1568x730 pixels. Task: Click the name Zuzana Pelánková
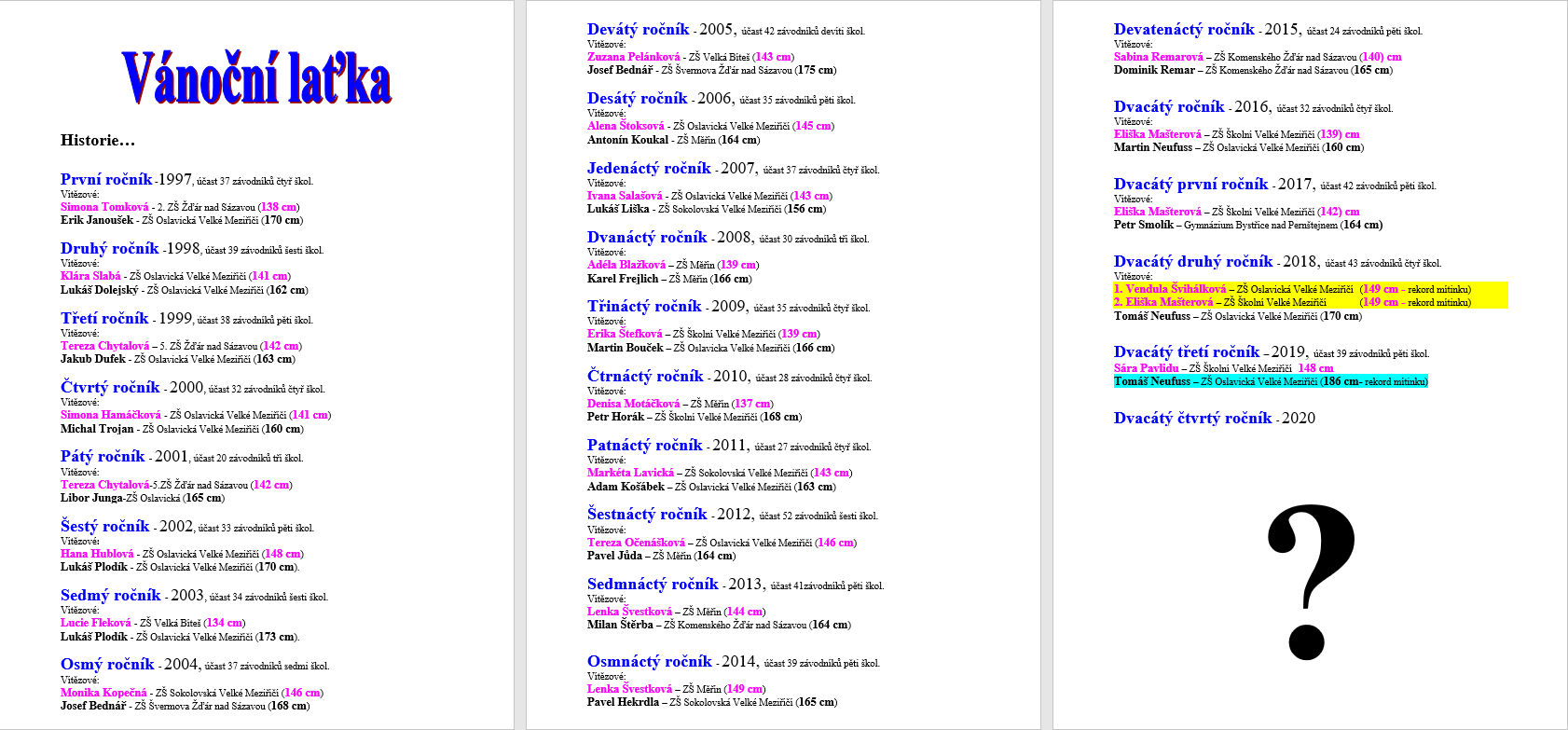click(x=633, y=57)
